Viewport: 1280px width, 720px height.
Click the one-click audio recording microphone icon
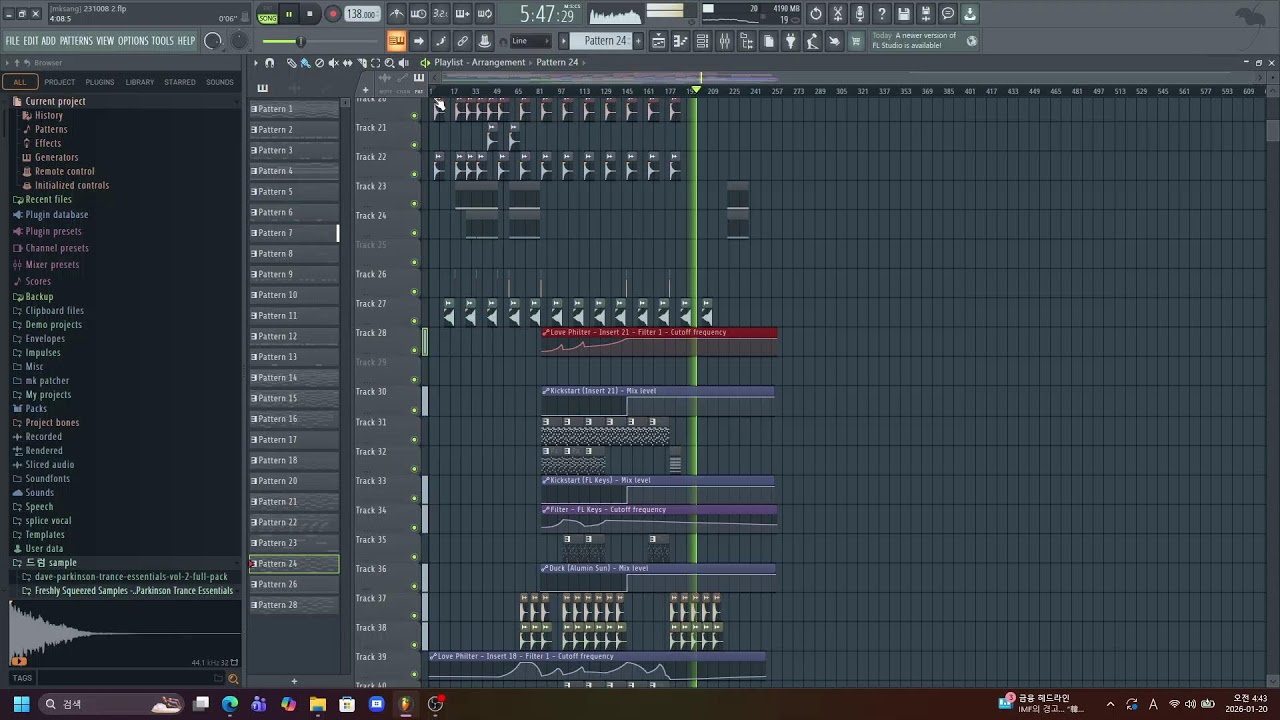[x=860, y=14]
